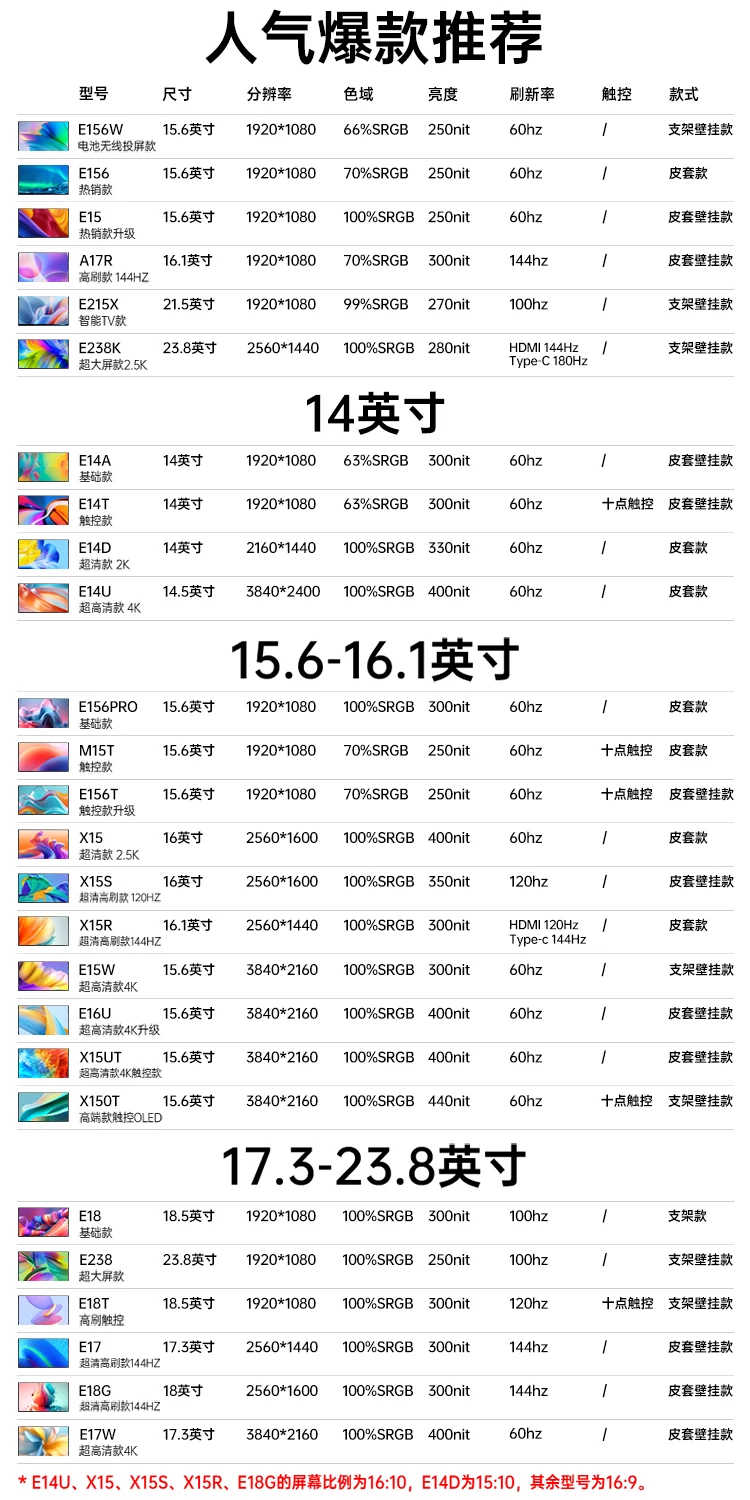Click the E14U 4K model thumbnail
This screenshot has height=1500, width=750.
coord(43,598)
